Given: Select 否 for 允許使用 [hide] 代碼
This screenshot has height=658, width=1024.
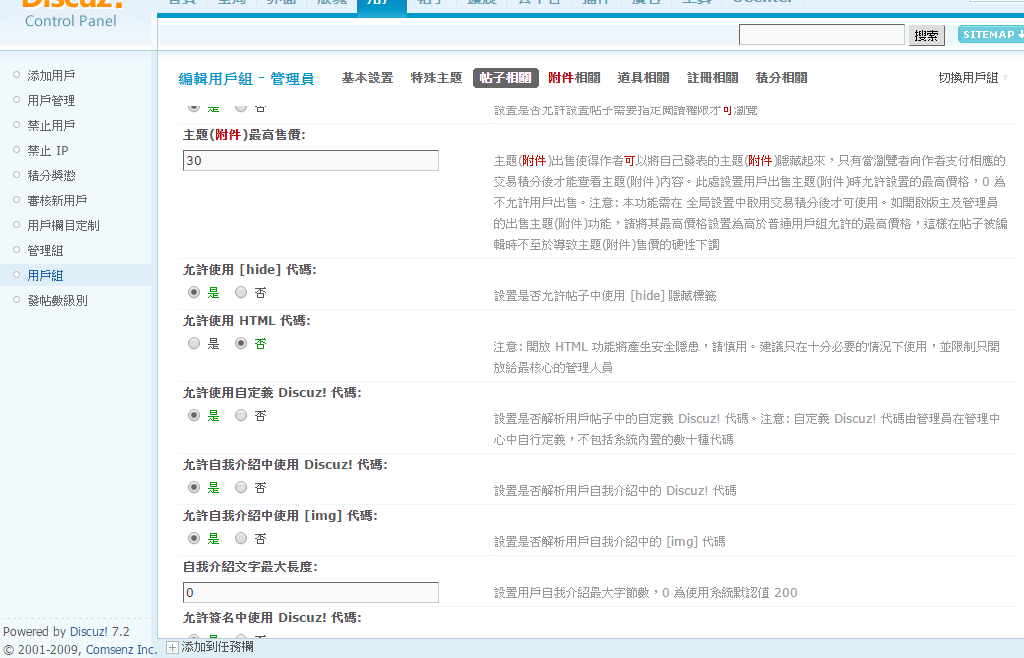Looking at the screenshot, I should coord(241,293).
